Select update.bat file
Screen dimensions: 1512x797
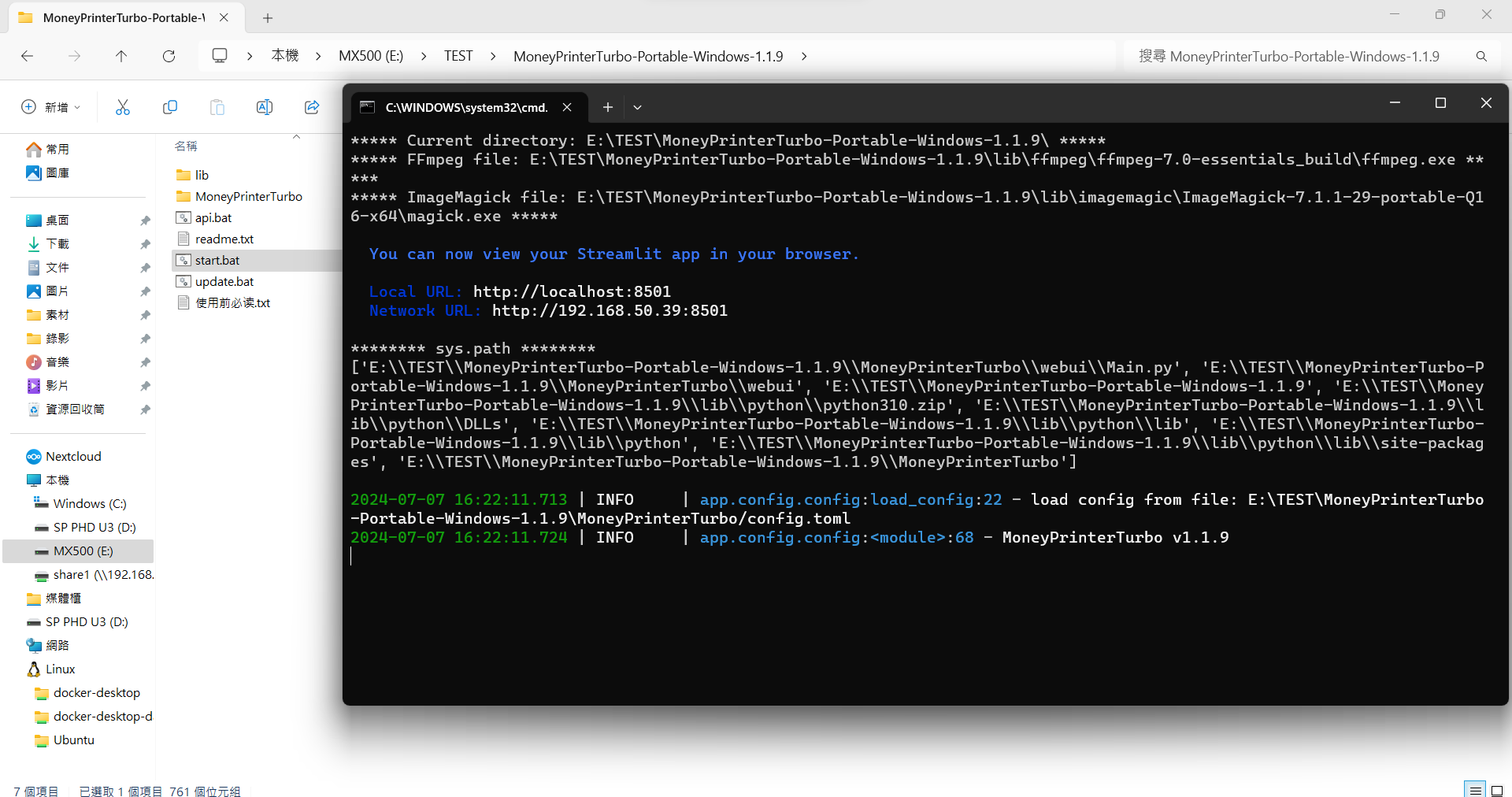[x=224, y=281]
